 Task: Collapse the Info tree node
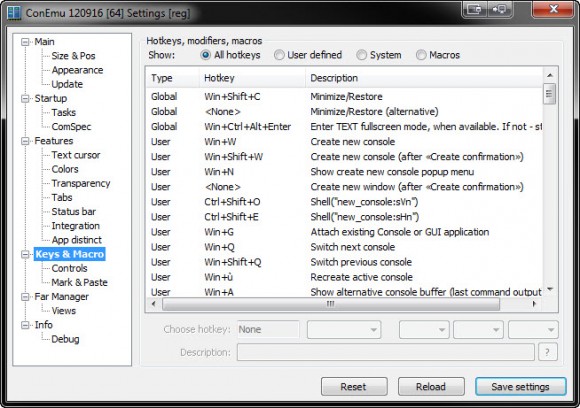click(25, 325)
